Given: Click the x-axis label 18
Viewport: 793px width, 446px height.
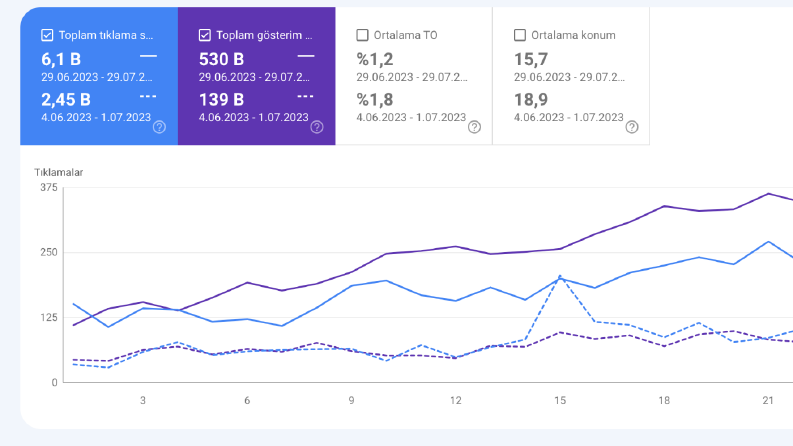Looking at the screenshot, I should [664, 400].
